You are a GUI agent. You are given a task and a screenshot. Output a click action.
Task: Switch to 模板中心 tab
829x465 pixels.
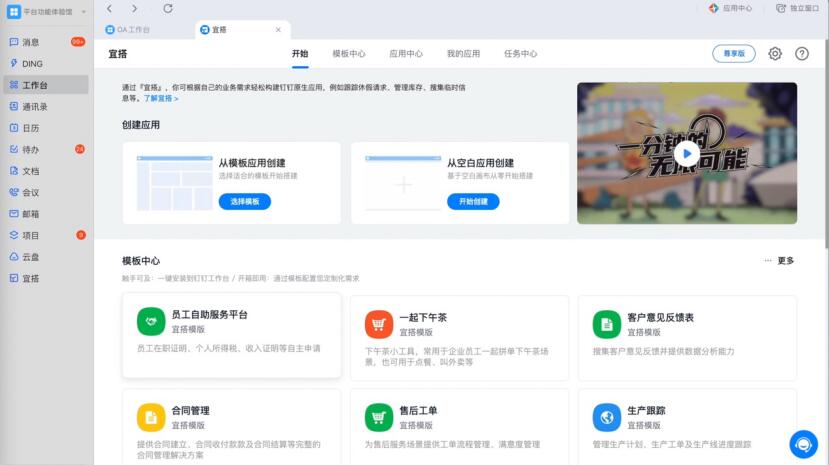pyautogui.click(x=349, y=53)
